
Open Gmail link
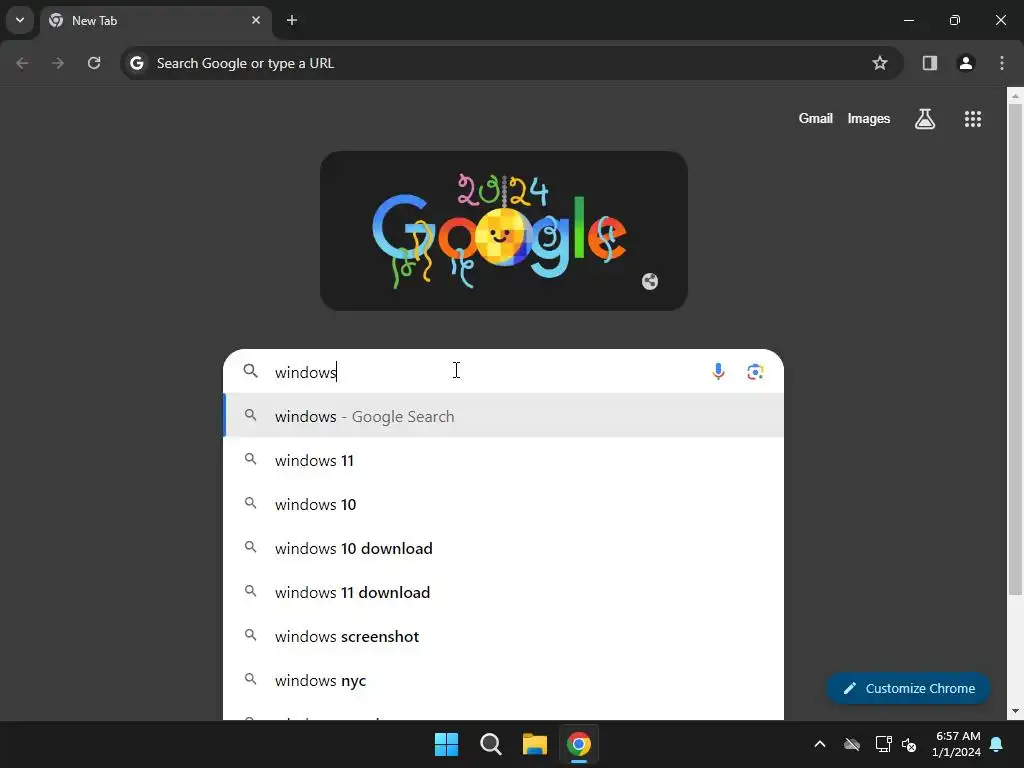tap(816, 118)
